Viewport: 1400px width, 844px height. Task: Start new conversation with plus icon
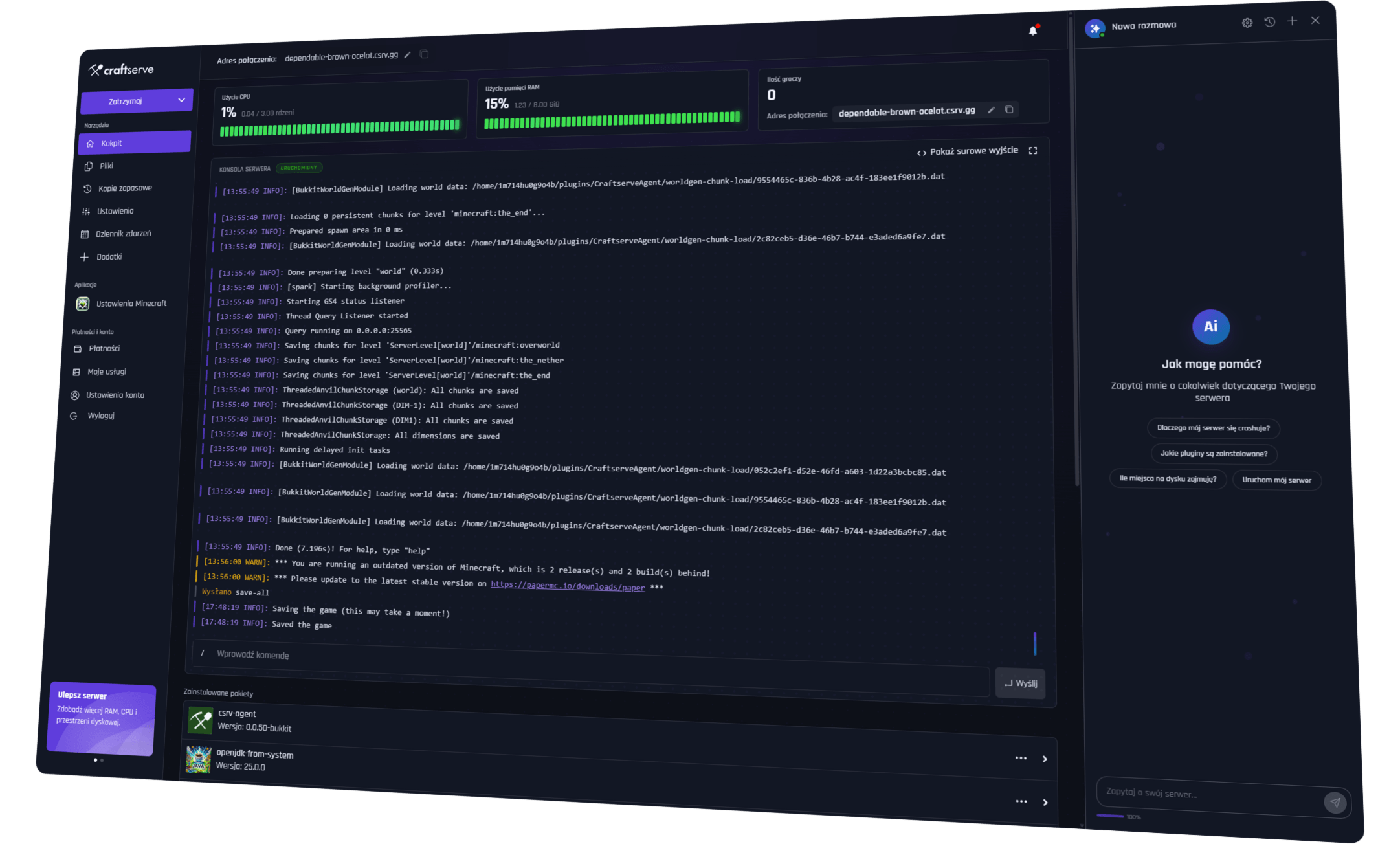tap(1292, 21)
